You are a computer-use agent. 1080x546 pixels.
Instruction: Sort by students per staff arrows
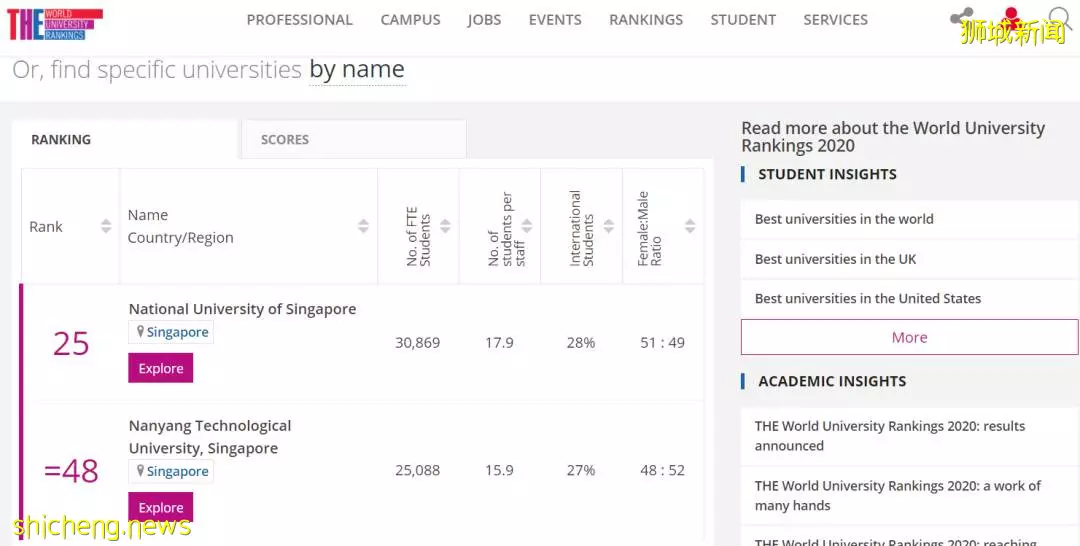(527, 226)
